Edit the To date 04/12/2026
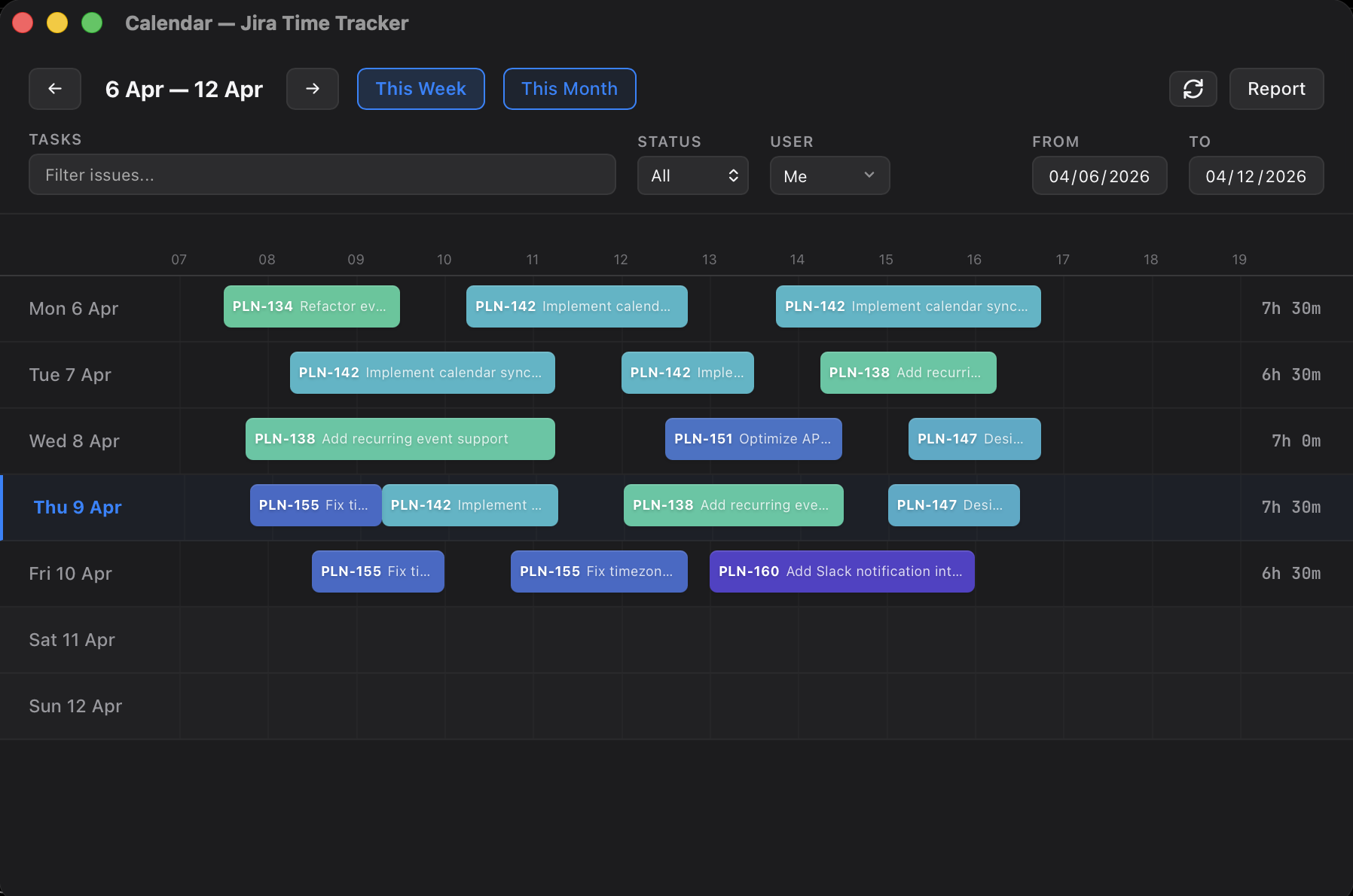This screenshot has width=1353, height=896. tap(1256, 175)
